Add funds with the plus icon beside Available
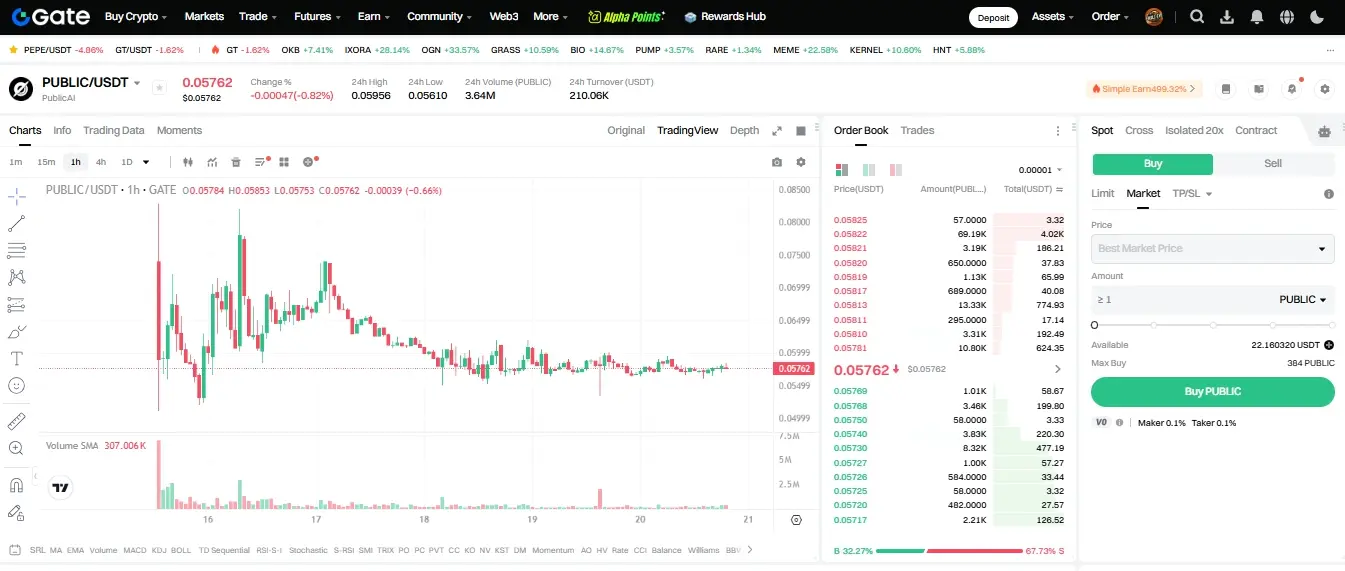Image resolution: width=1345 pixels, height=571 pixels. click(x=1329, y=345)
